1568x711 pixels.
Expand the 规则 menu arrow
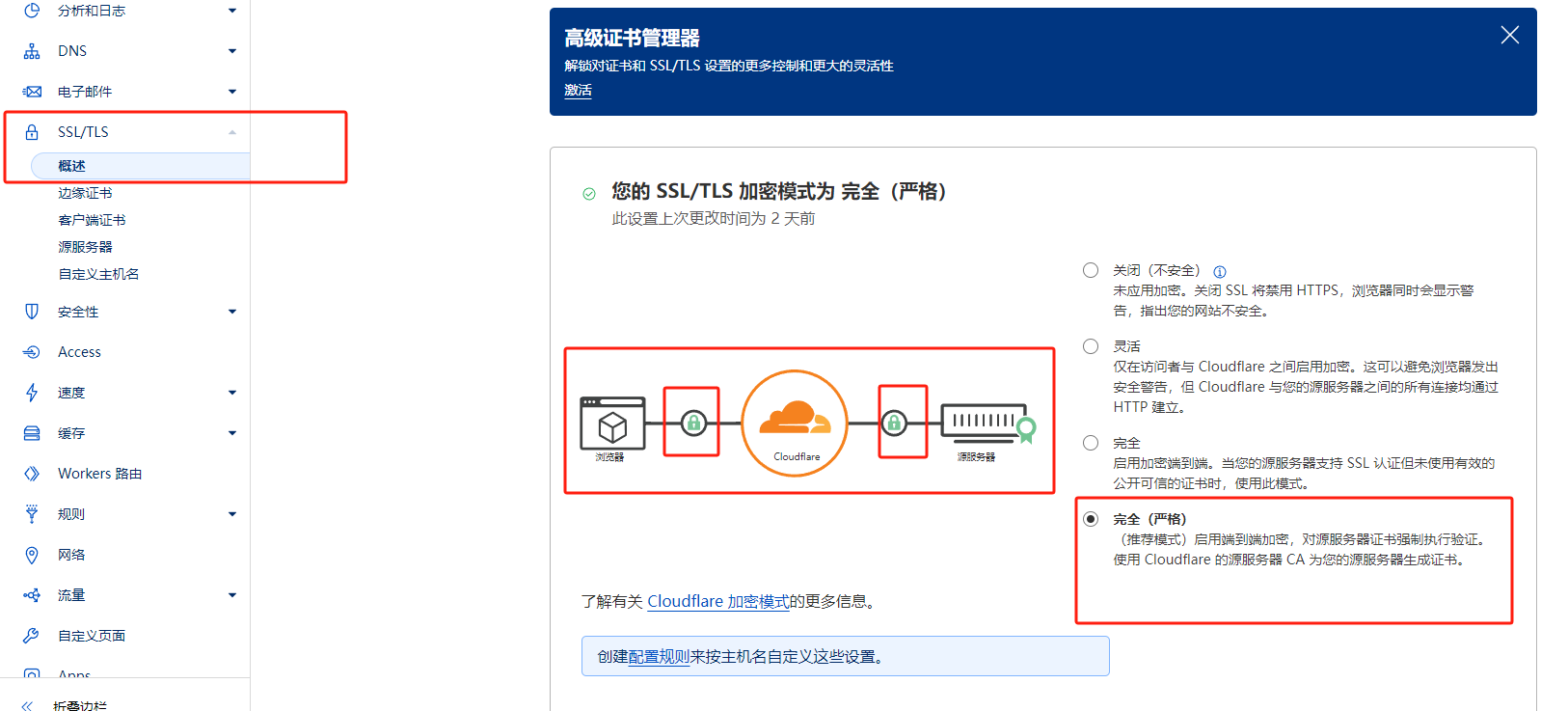click(x=232, y=514)
